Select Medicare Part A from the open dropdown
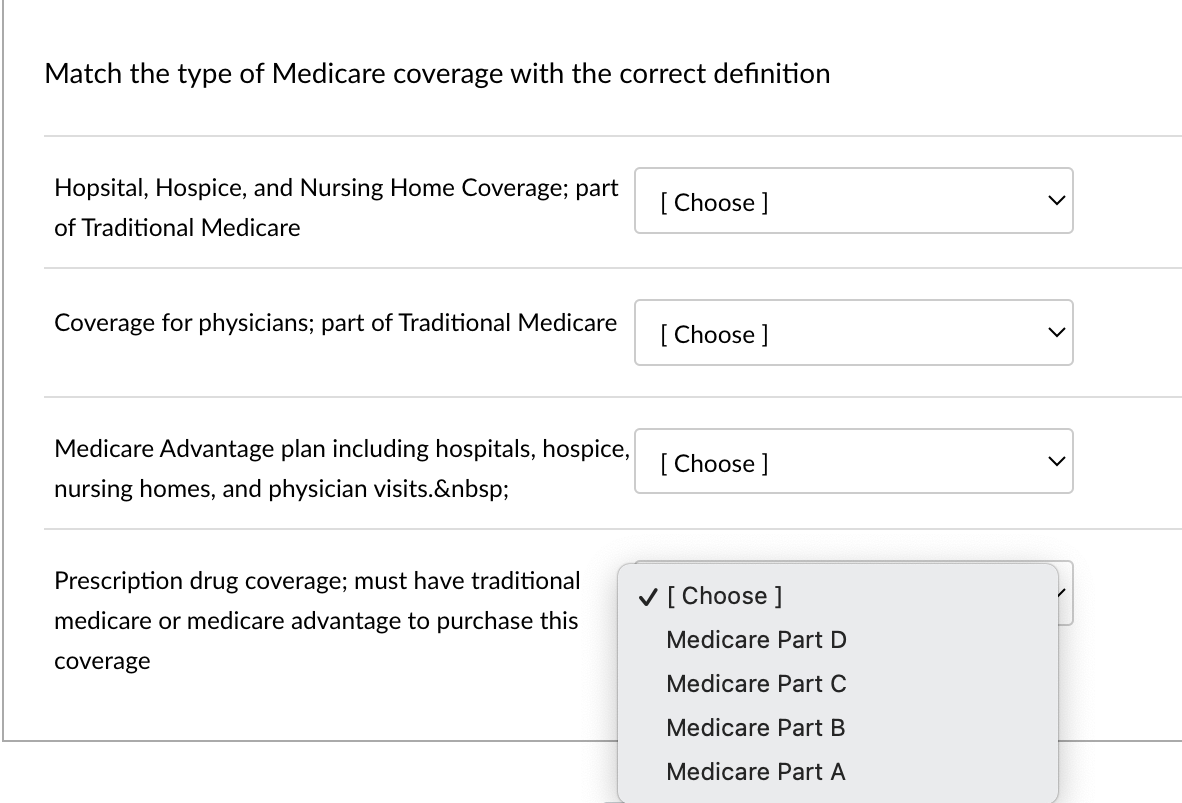 click(x=755, y=771)
